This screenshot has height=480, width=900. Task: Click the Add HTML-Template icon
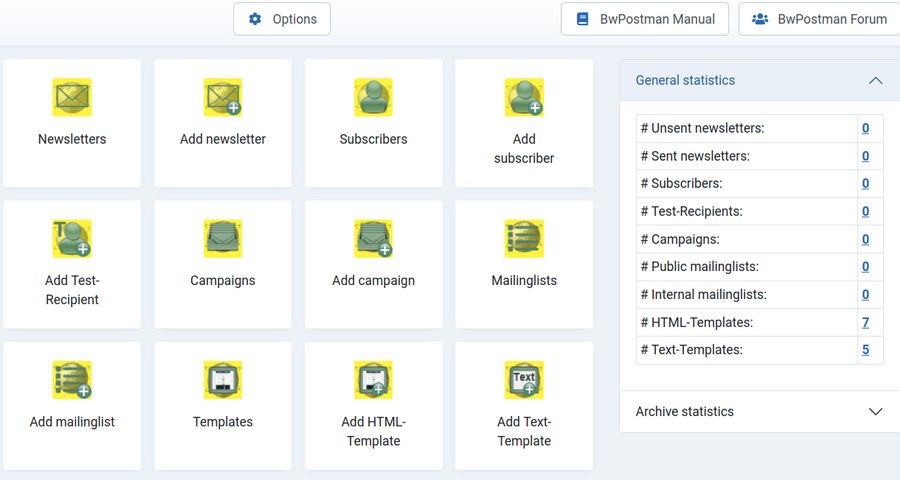(373, 380)
